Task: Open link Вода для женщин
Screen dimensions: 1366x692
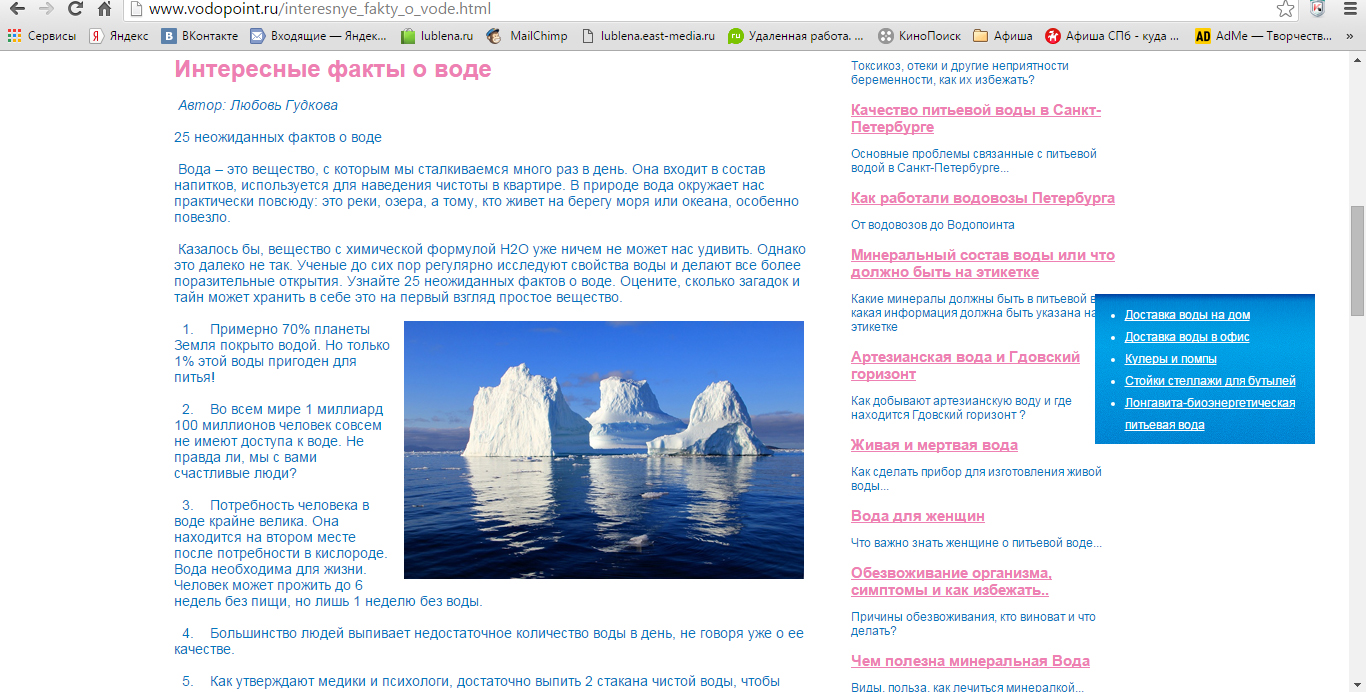Action: [918, 516]
